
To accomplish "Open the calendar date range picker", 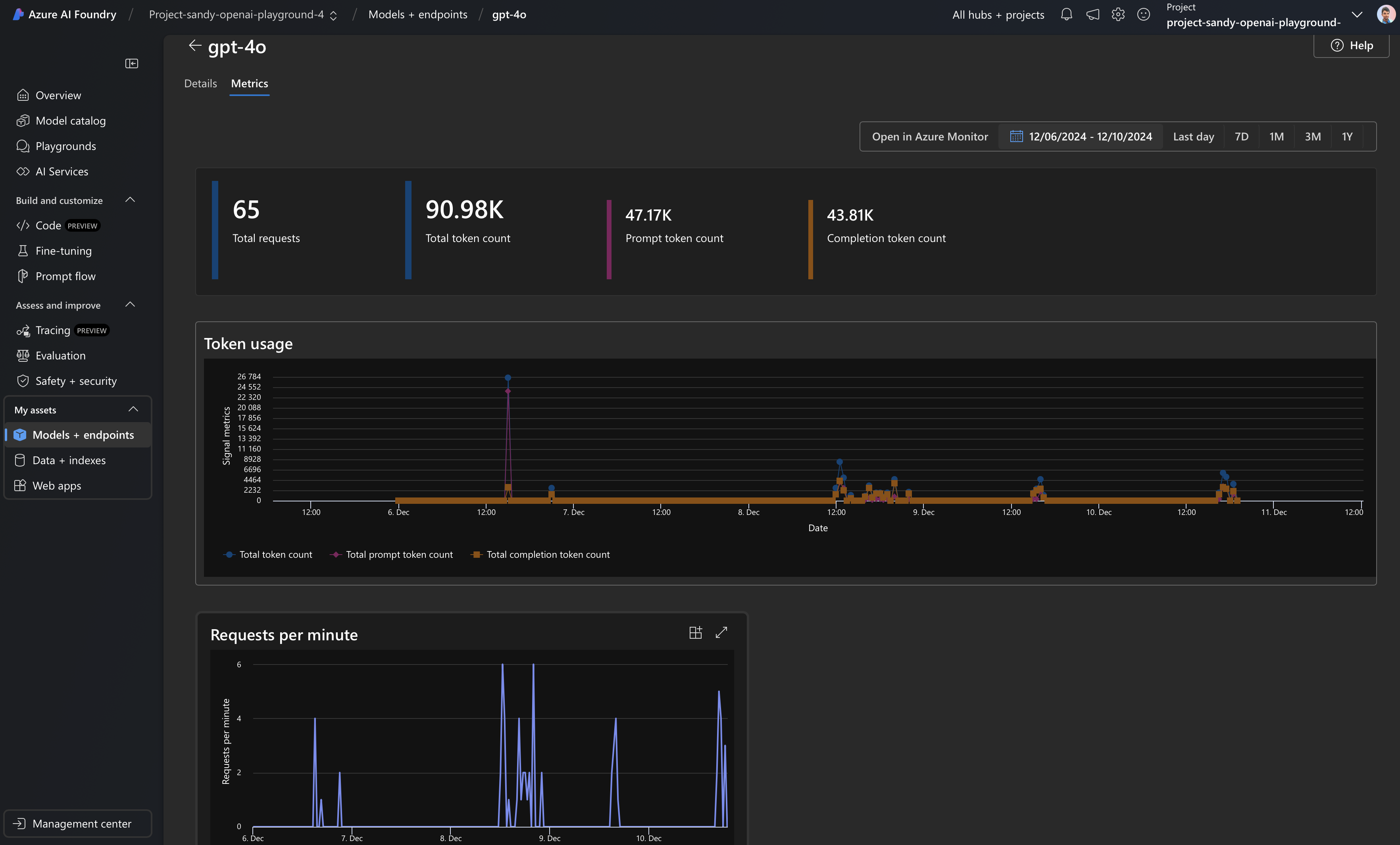I will tap(1081, 136).
